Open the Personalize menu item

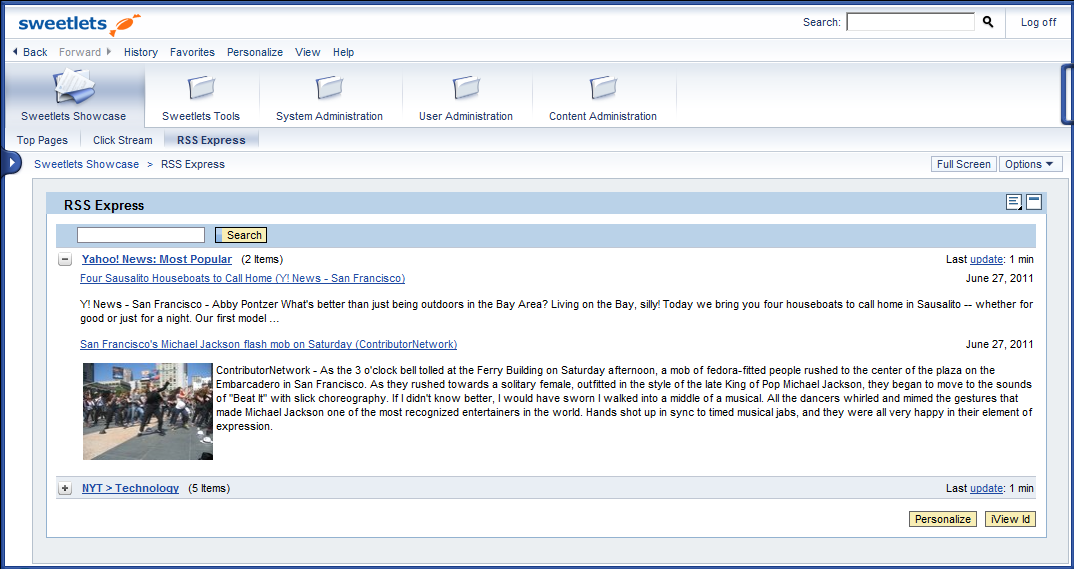(255, 52)
